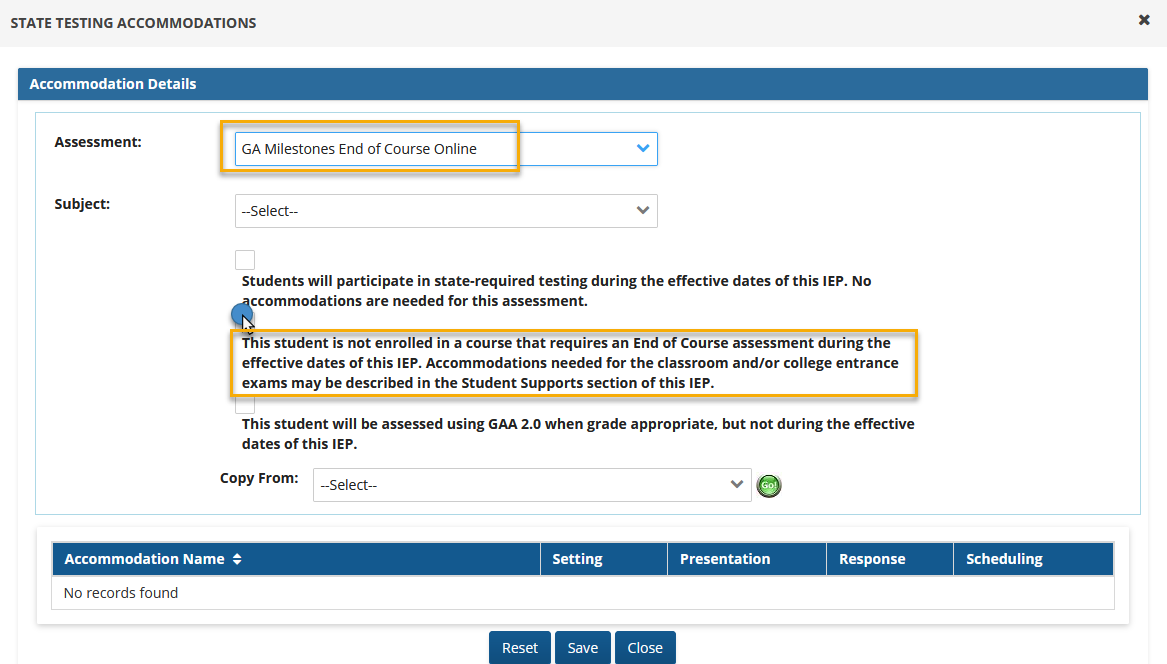This screenshot has height=664, width=1167.
Task: Open the Assessment dropdown
Action: coord(446,149)
